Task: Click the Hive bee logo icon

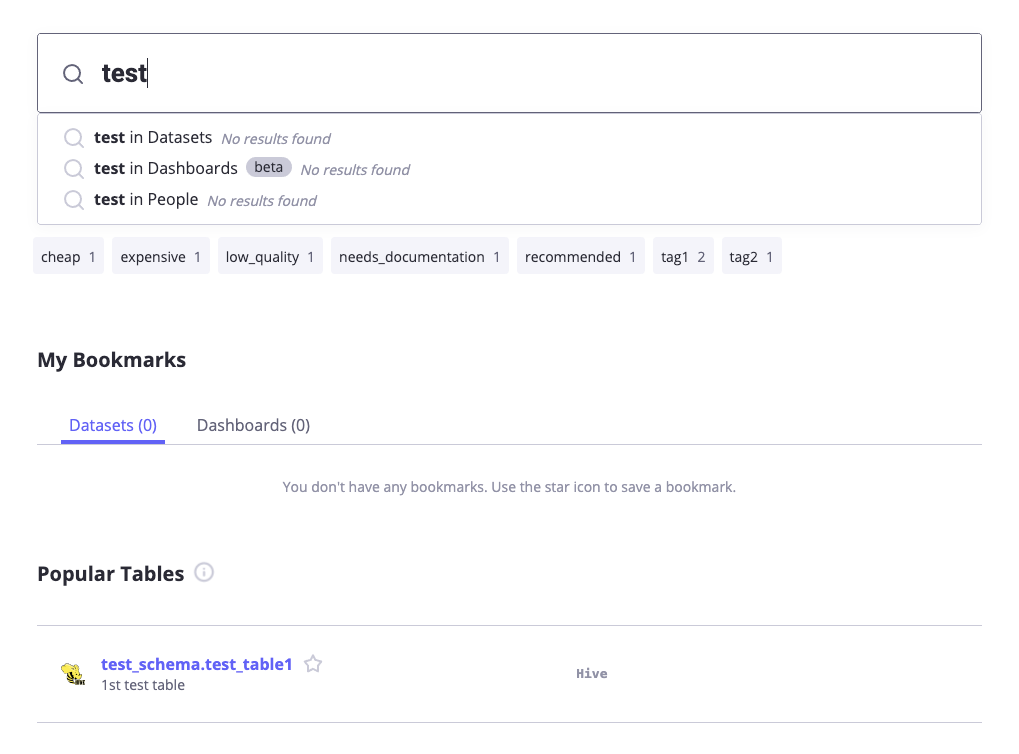Action: coord(73,673)
